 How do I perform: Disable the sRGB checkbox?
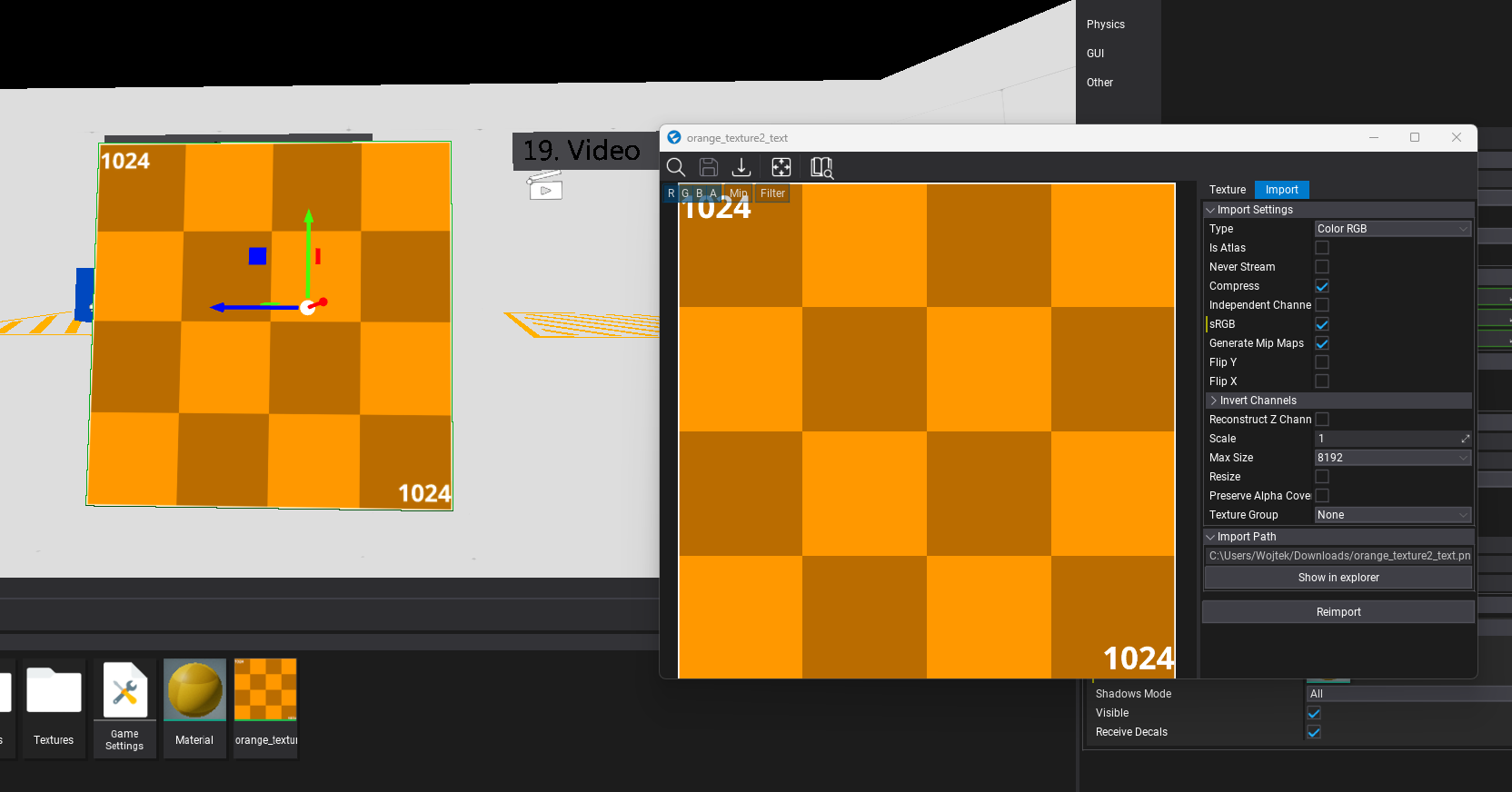point(1322,324)
